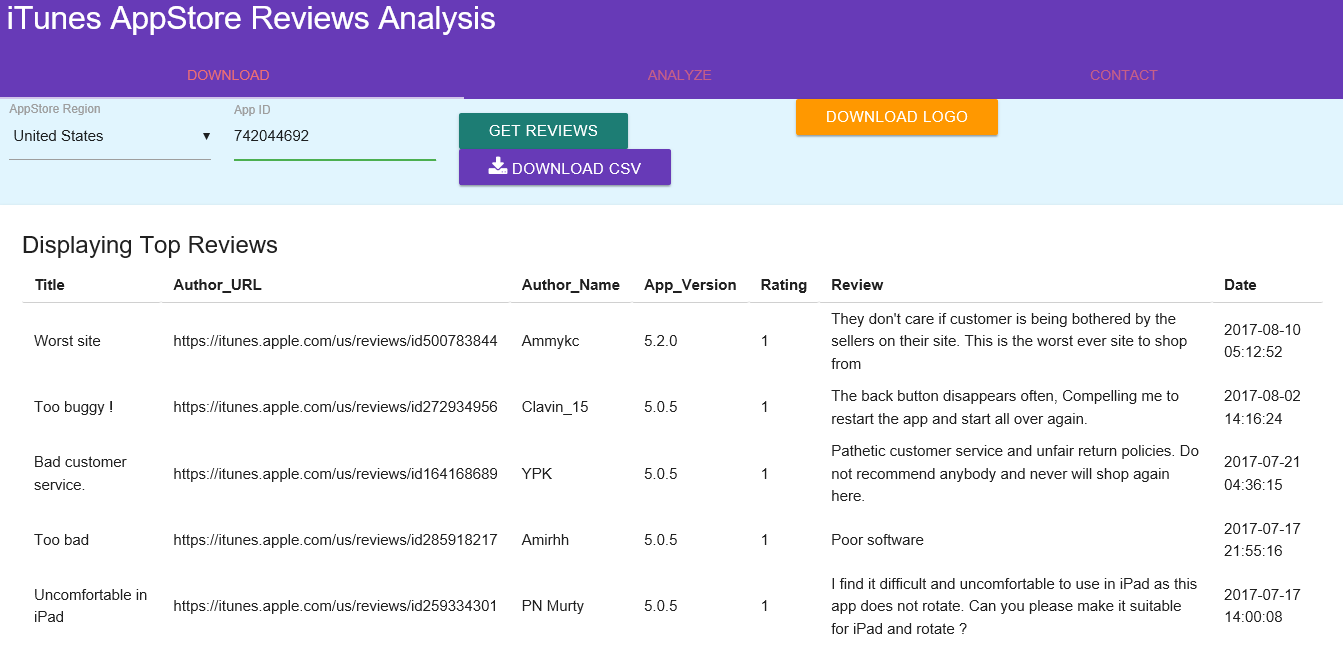
Task: Click author name Clavin_15
Action: click(x=555, y=407)
